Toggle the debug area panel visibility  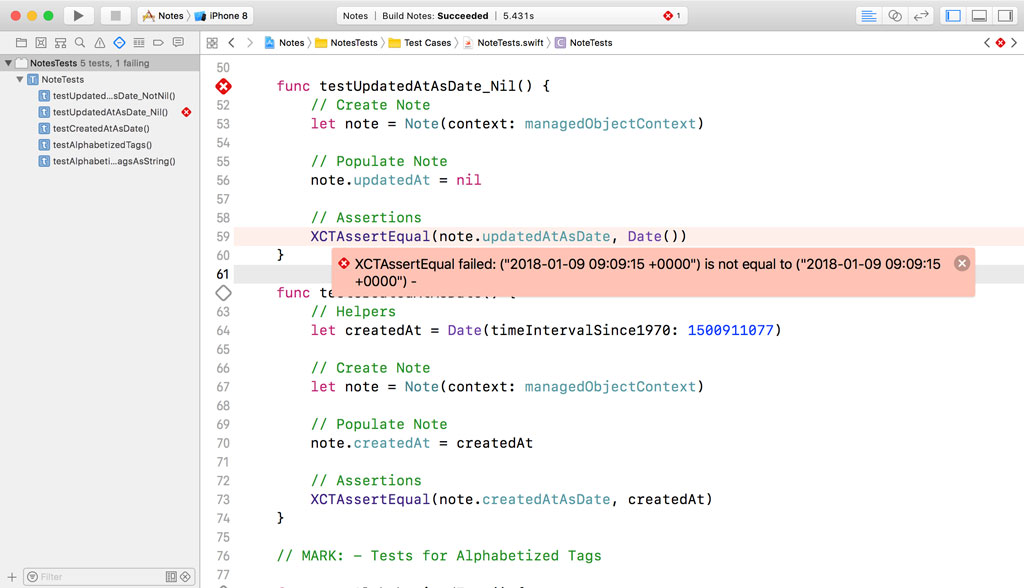[x=978, y=15]
